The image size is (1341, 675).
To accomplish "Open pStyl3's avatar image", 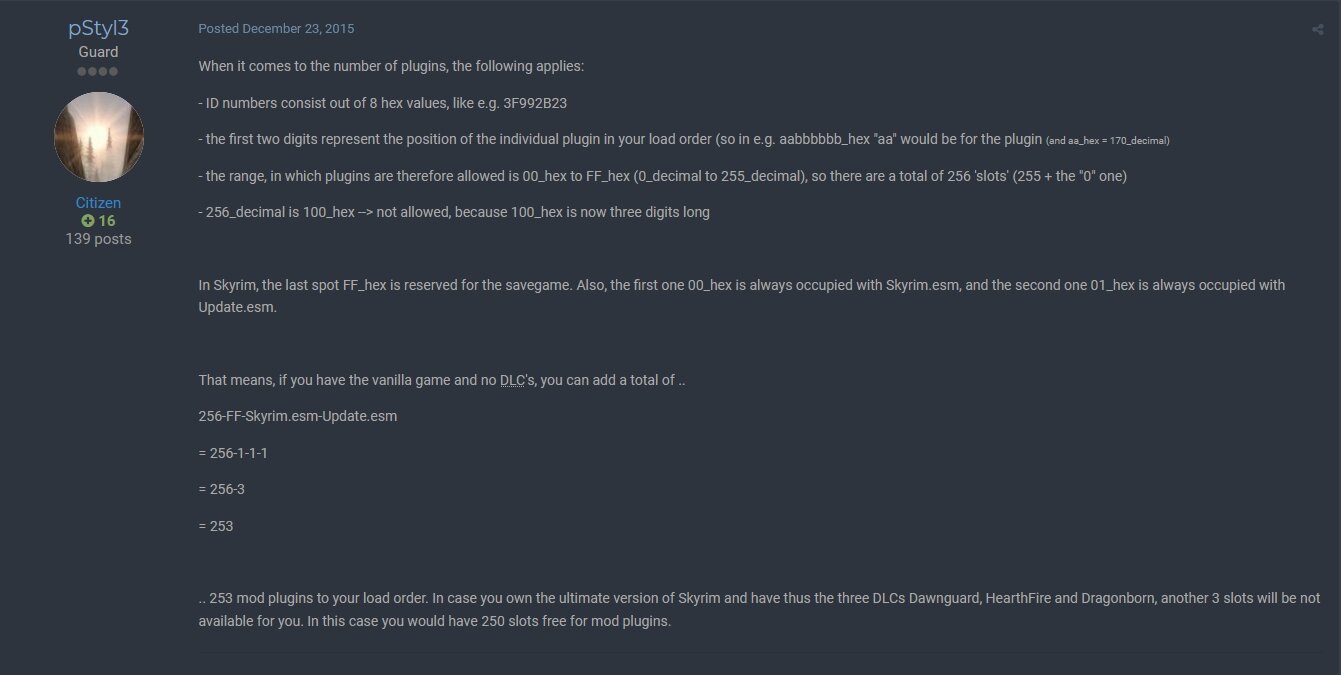I will [x=98, y=137].
